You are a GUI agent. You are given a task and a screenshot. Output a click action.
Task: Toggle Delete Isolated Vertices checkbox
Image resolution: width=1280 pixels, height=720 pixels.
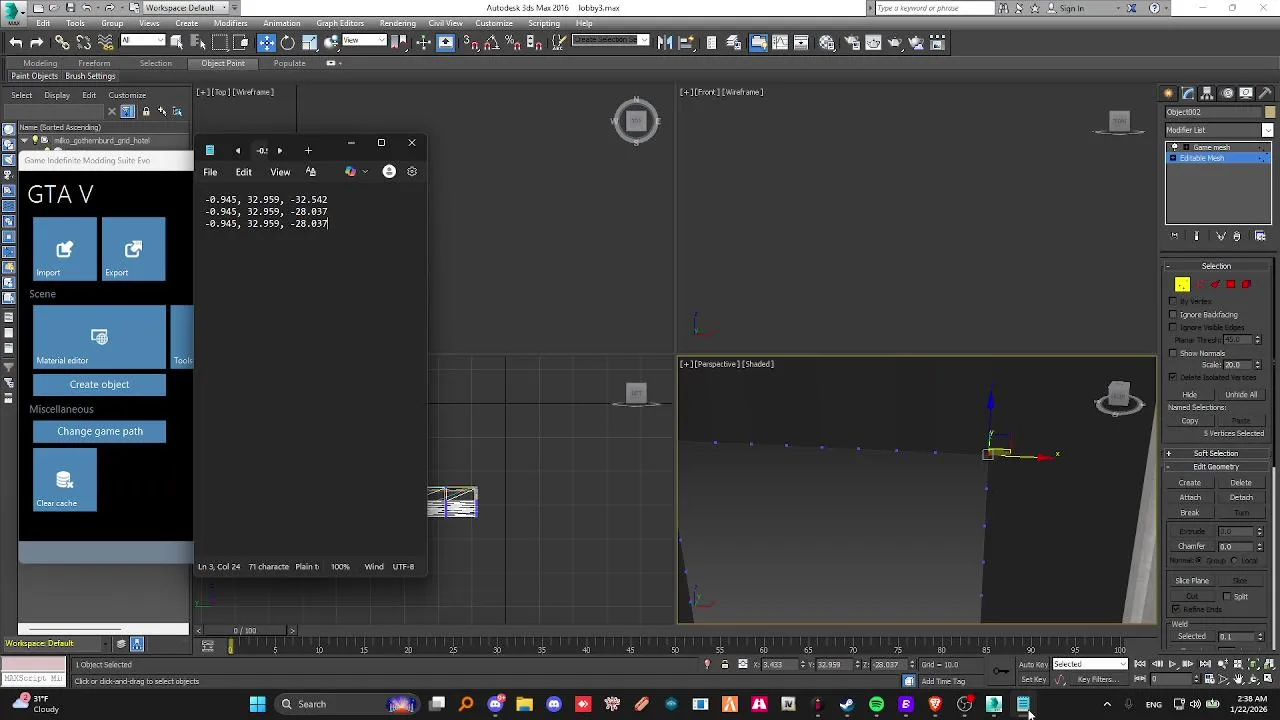click(x=1173, y=377)
